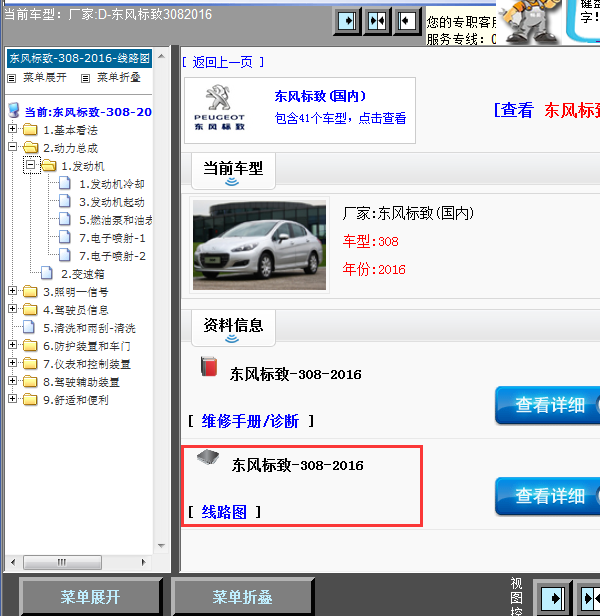Click open folder icon of 1.发动机
Image resolution: width=600 pixels, height=616 pixels.
[49, 165]
